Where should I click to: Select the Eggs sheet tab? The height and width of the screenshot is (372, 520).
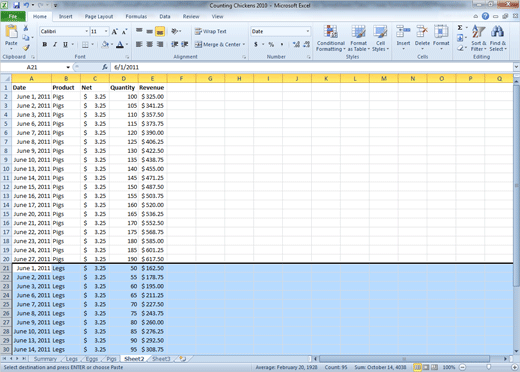coord(92,359)
